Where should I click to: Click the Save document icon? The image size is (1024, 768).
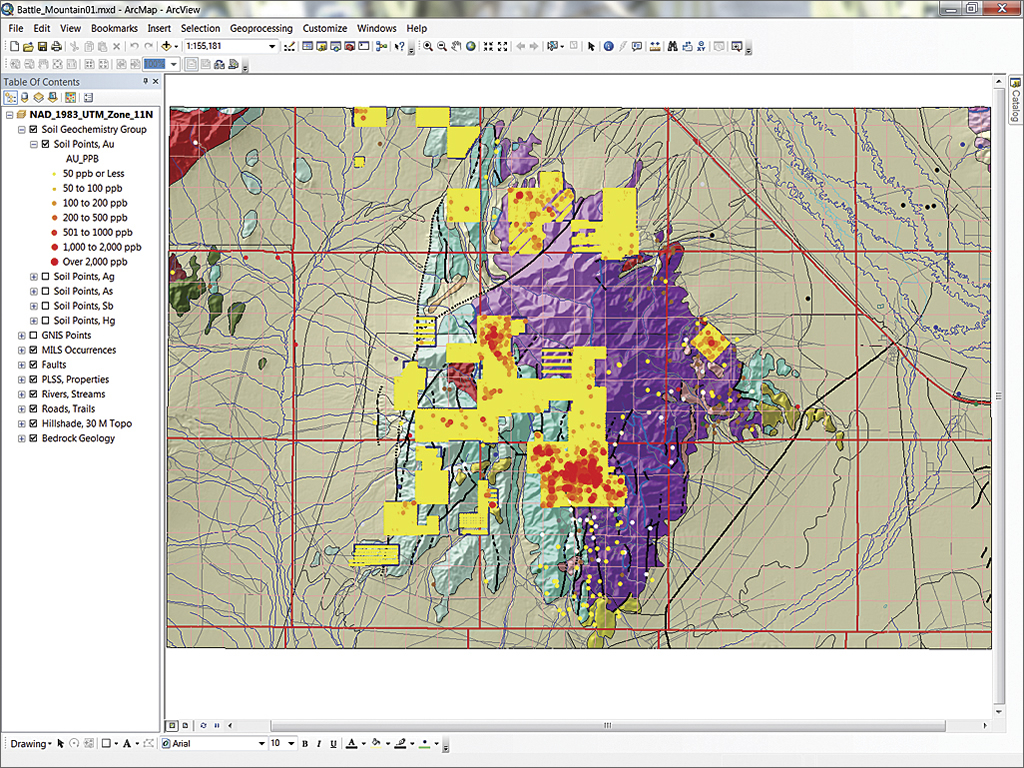click(x=43, y=47)
